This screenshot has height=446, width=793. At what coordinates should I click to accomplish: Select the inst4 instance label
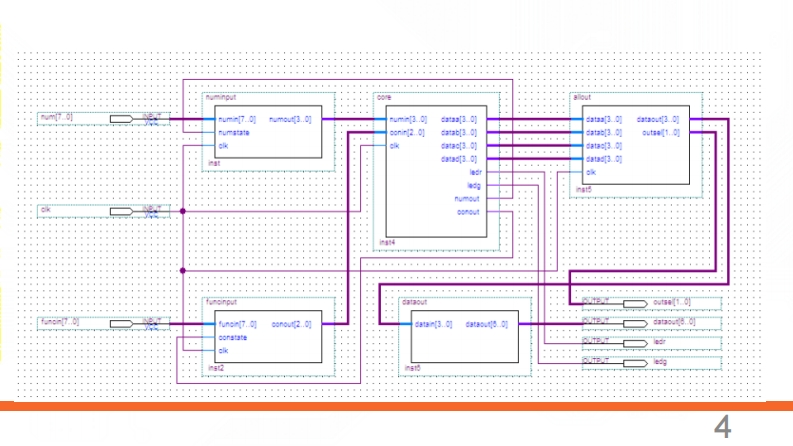coord(386,242)
